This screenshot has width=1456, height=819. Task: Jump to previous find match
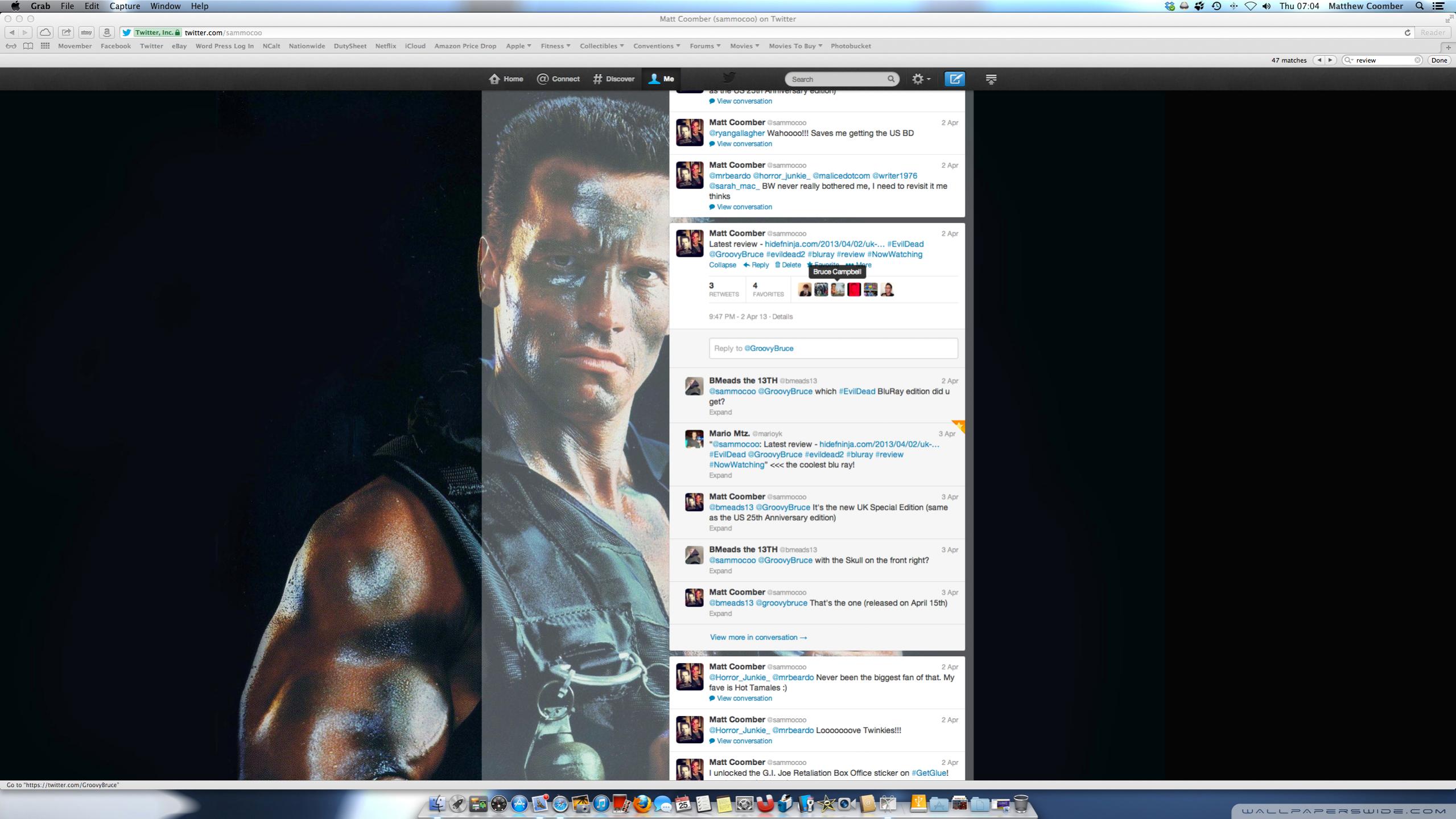tap(1319, 60)
